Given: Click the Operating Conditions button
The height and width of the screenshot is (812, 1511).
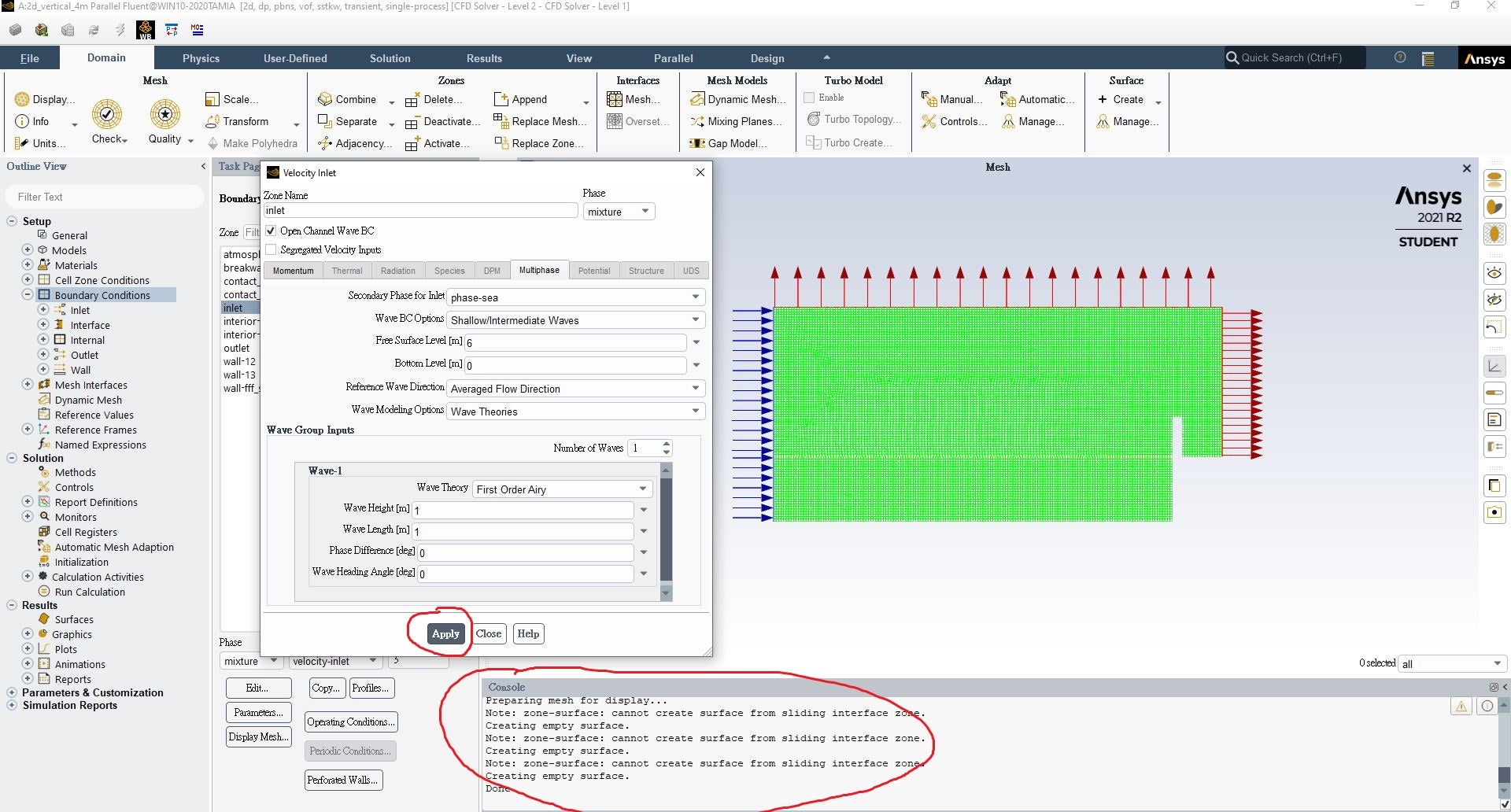Looking at the screenshot, I should [350, 722].
